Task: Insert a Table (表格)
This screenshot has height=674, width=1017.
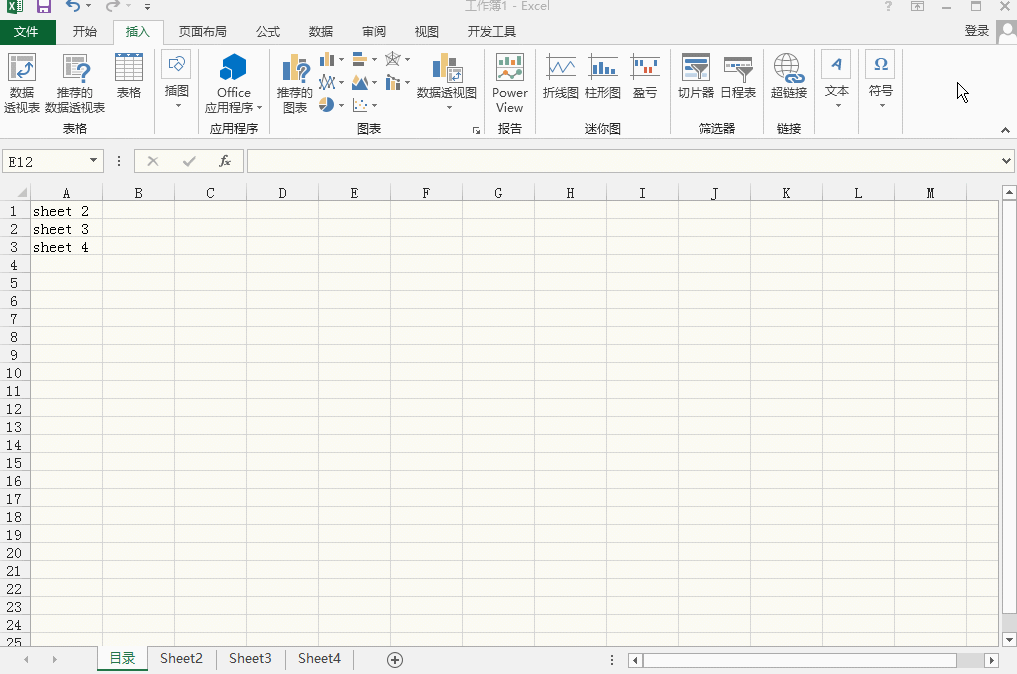Action: tap(128, 77)
